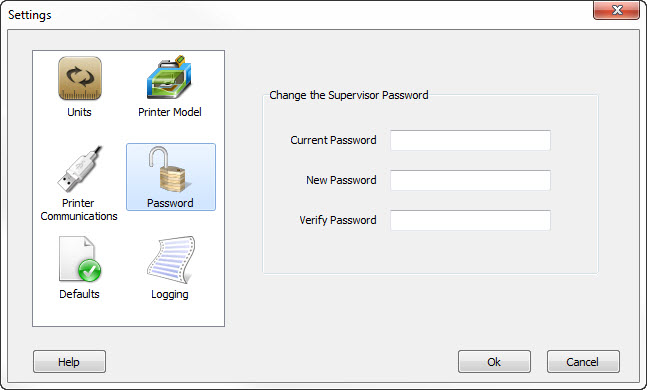Focus the New Password input field
Viewport: 647px width, 390px height.
tap(470, 180)
